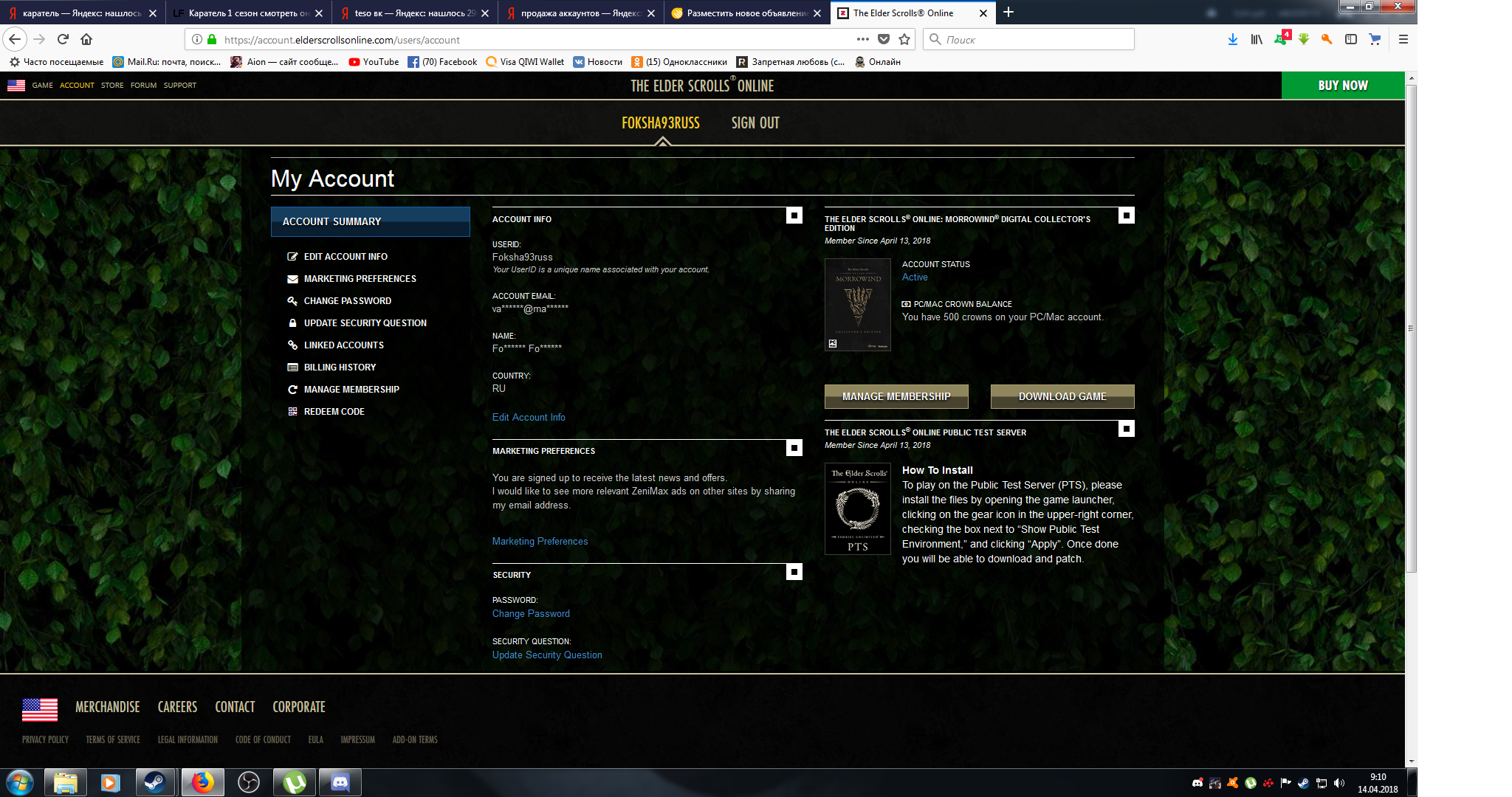Bookmark this page with star icon
Image resolution: width=1512 pixels, height=797 pixels.
pyautogui.click(x=904, y=39)
